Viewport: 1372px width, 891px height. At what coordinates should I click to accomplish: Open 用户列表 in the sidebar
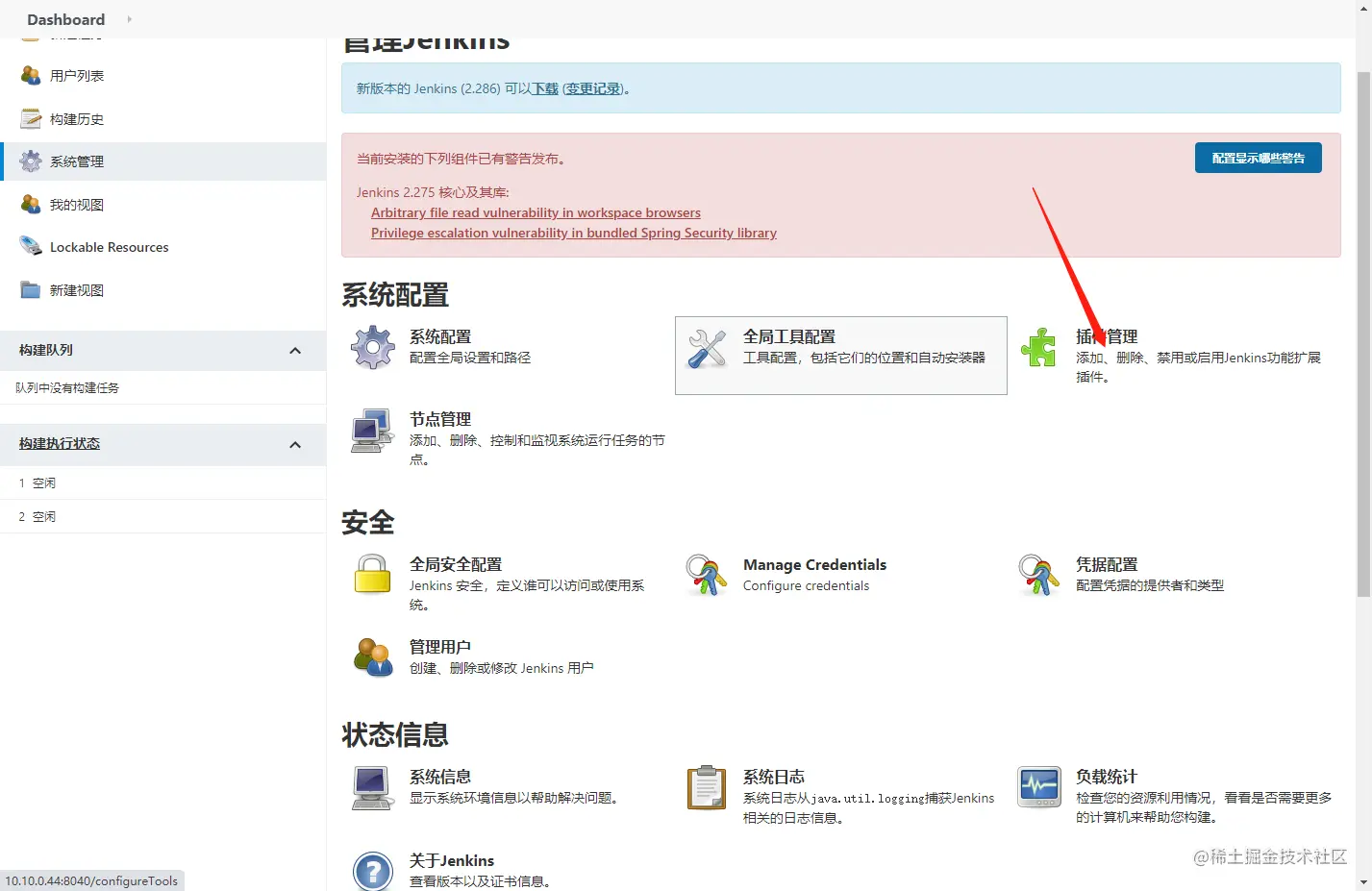pyautogui.click(x=77, y=76)
